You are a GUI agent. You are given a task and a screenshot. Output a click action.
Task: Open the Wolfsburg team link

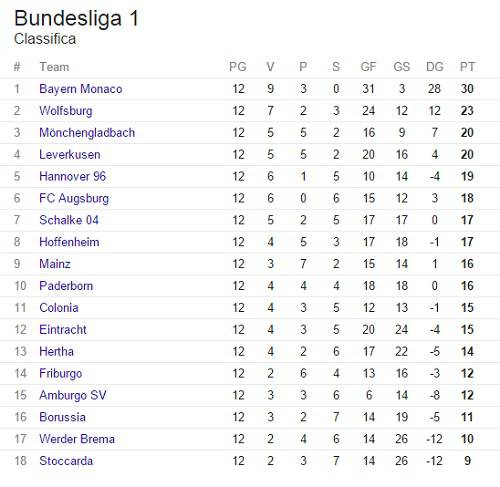[66, 111]
